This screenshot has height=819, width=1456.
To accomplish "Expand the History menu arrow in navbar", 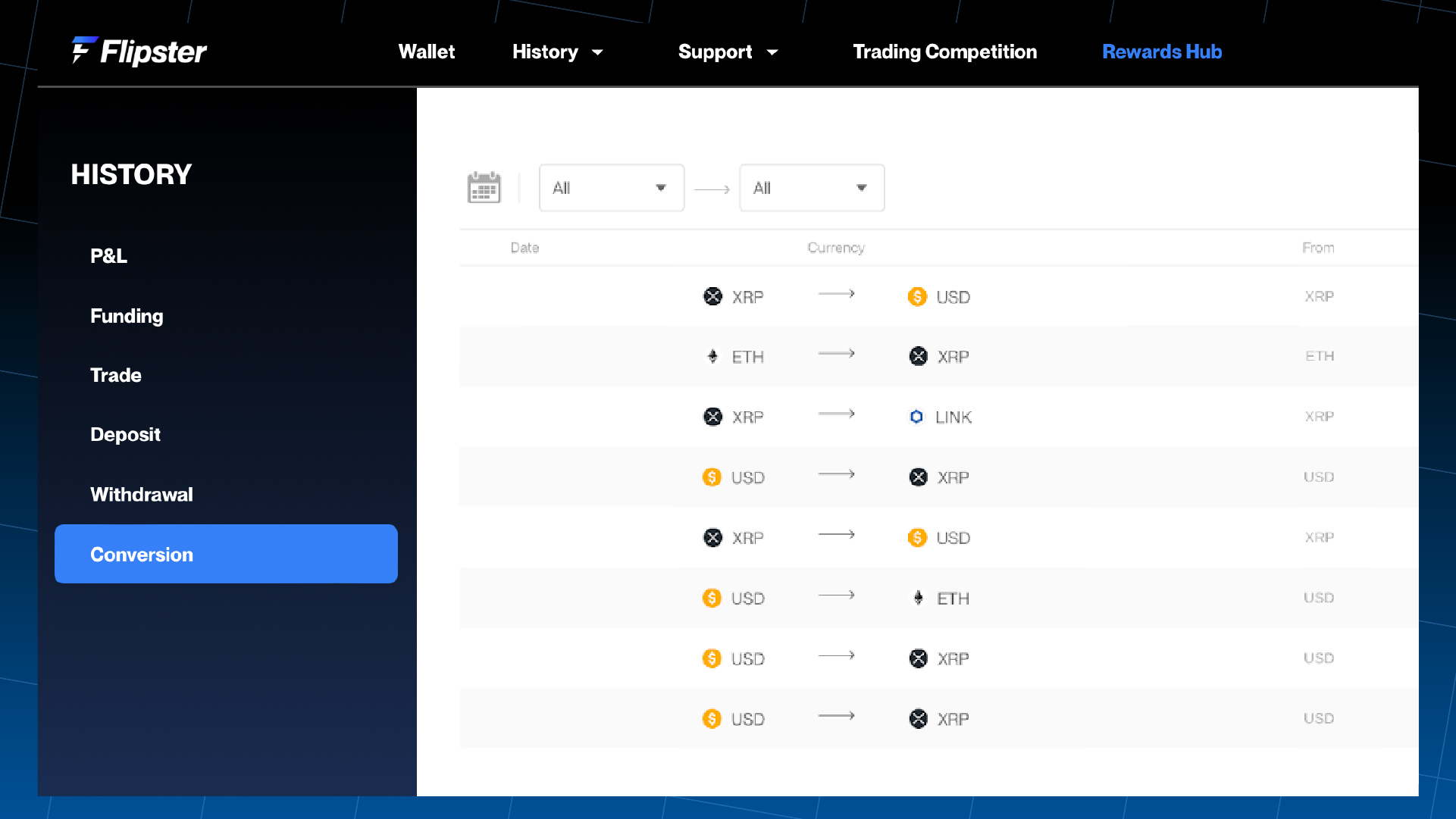I will coord(597,52).
